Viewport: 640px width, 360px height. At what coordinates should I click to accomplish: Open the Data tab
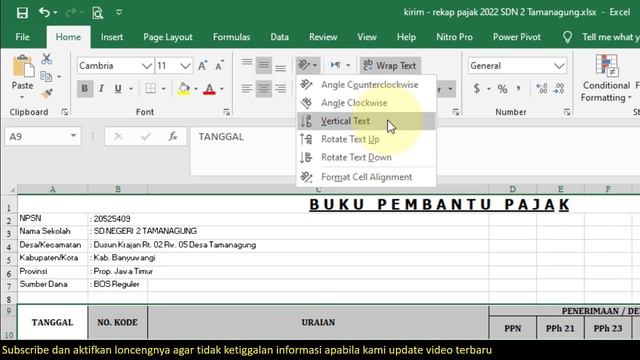coord(280,37)
